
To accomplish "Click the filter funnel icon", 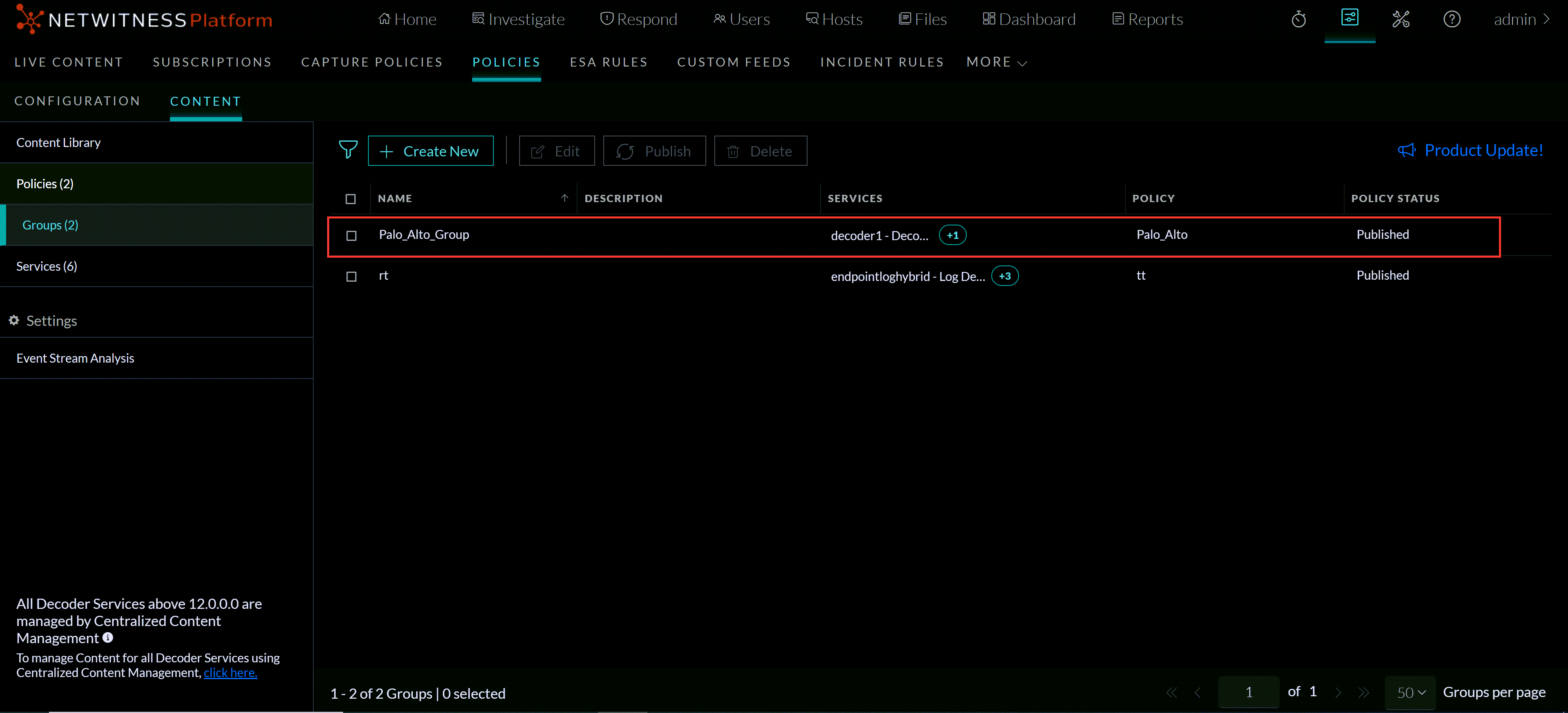I will click(348, 149).
